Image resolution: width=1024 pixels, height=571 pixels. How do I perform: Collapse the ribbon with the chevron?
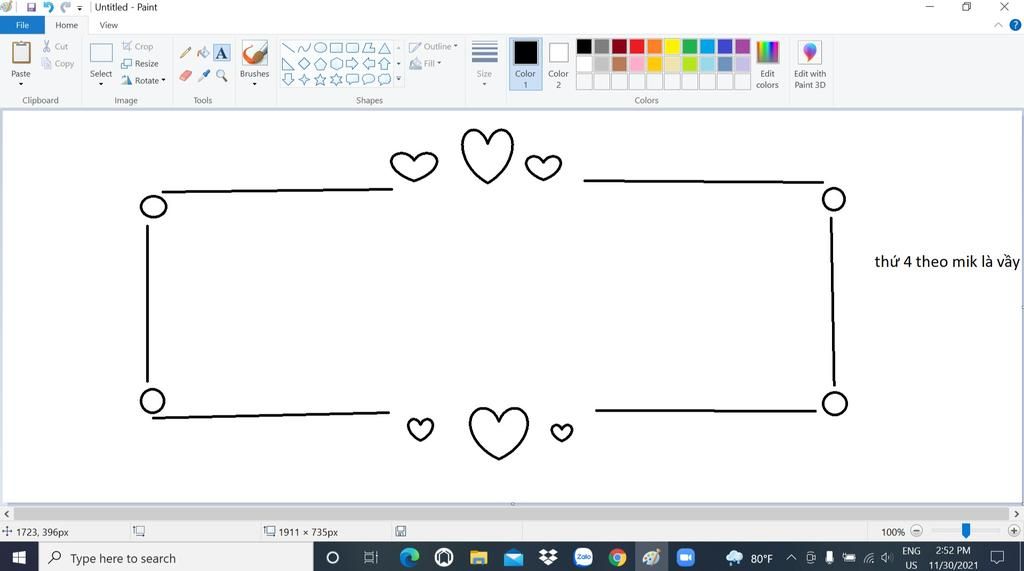point(998,25)
